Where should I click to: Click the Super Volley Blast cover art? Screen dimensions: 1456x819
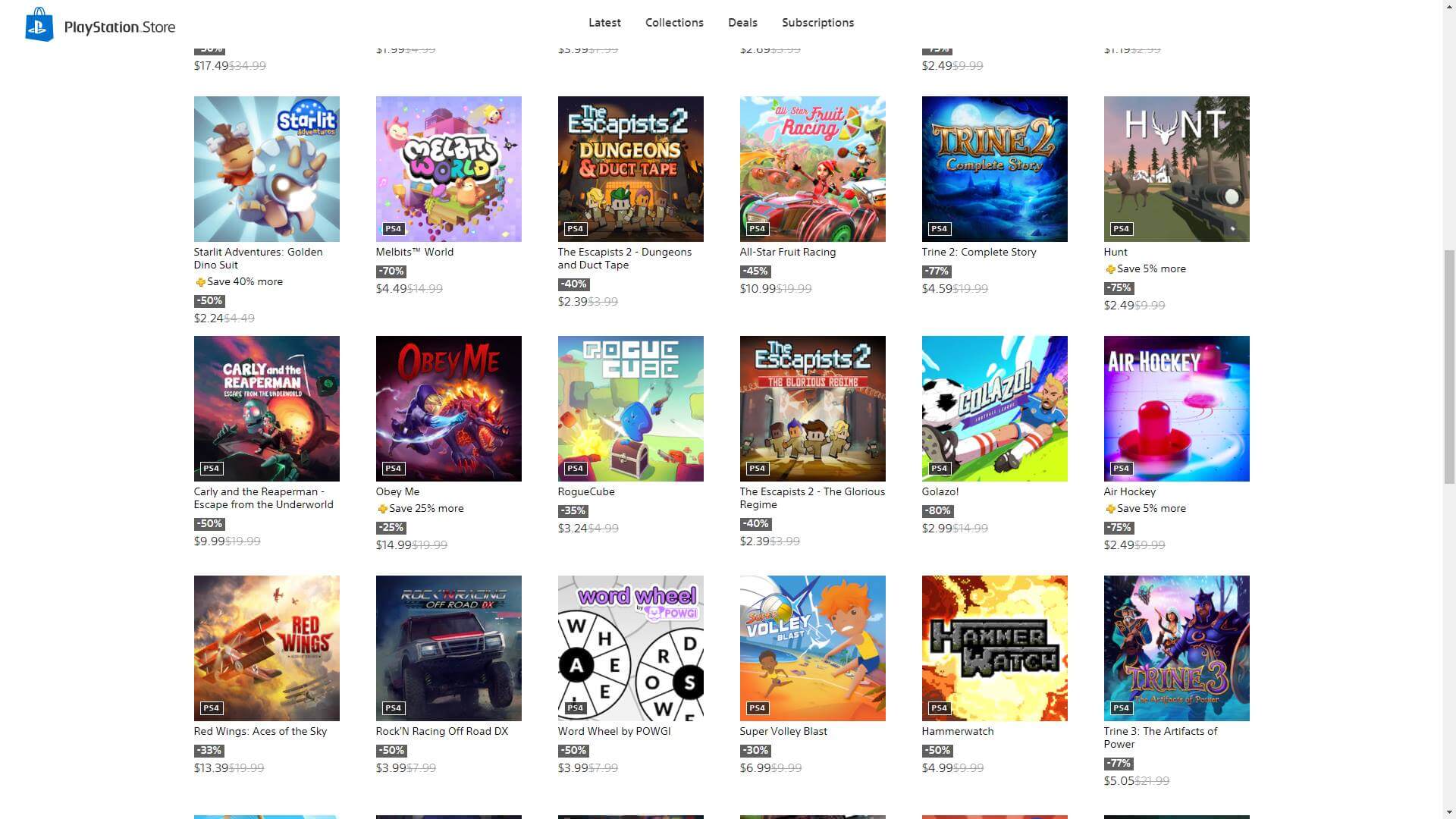coord(812,648)
